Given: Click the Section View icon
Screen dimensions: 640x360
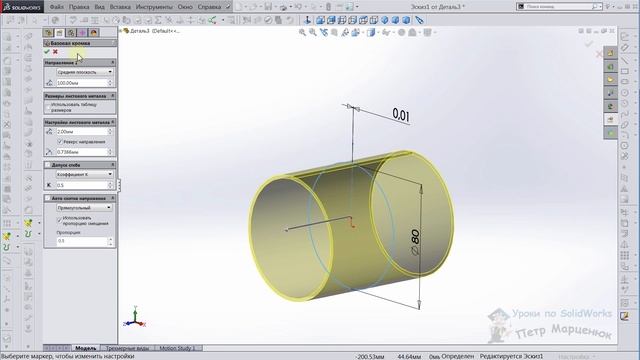Looking at the screenshot, I should point(334,32).
